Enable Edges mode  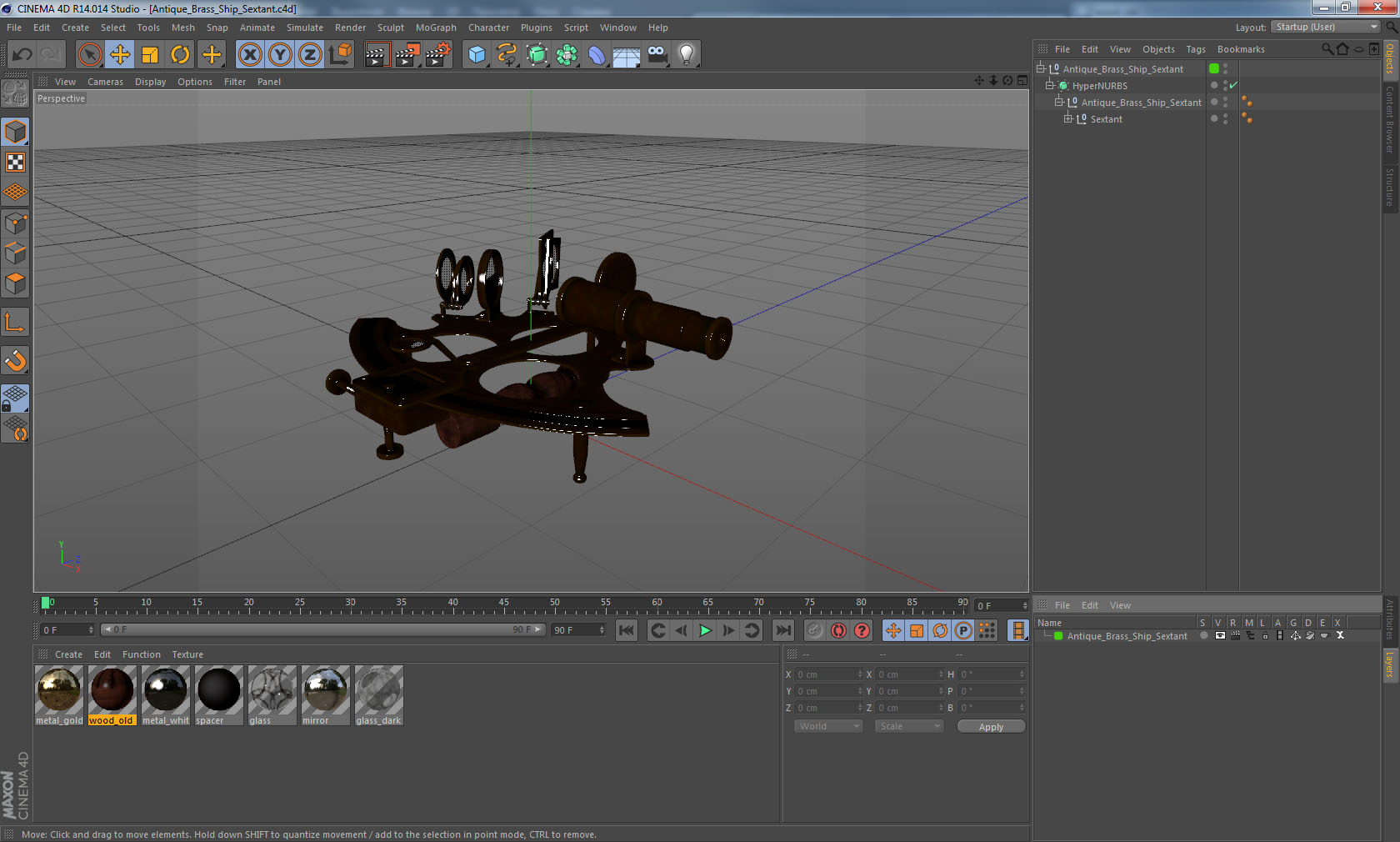click(16, 253)
